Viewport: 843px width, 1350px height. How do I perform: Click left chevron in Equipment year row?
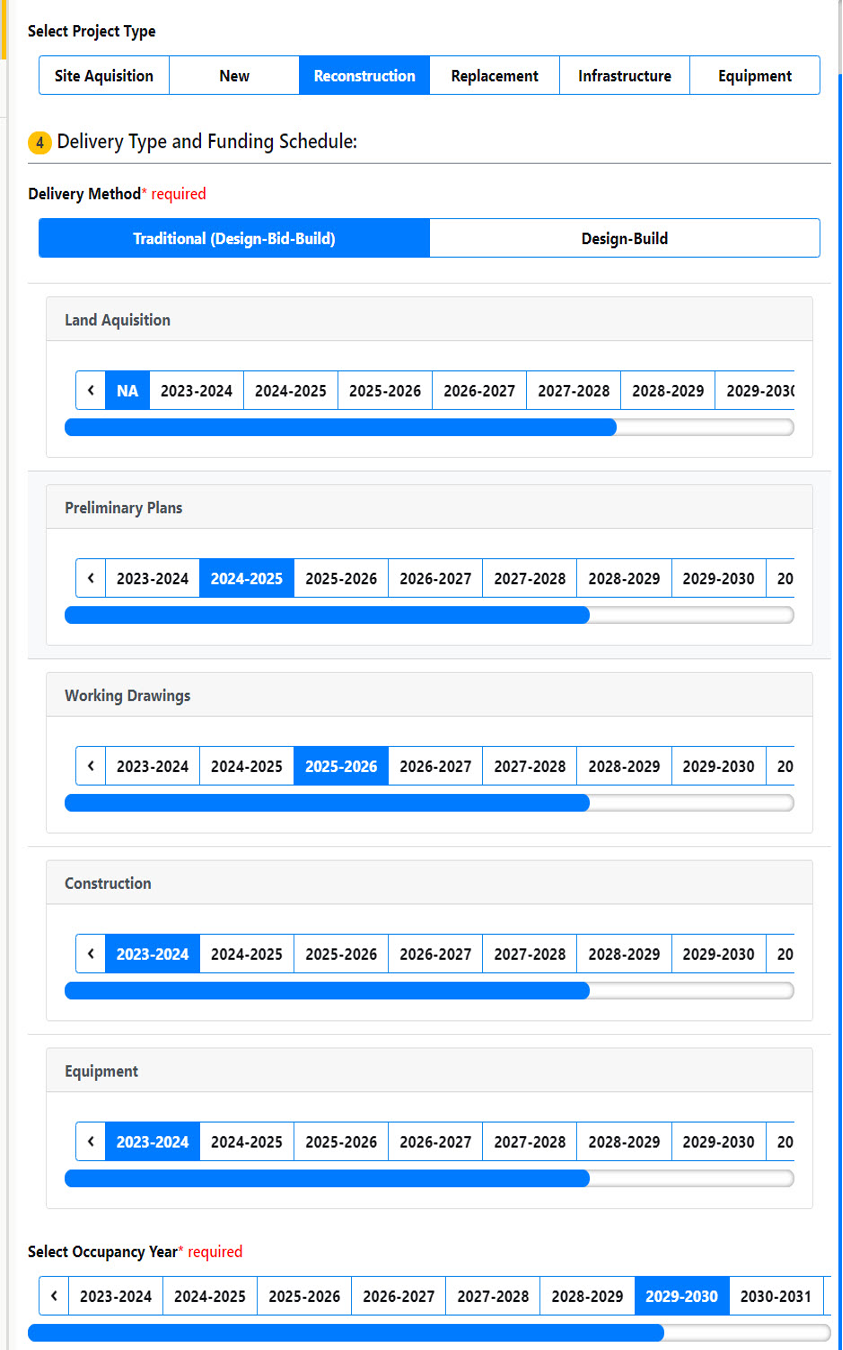tap(91, 1142)
